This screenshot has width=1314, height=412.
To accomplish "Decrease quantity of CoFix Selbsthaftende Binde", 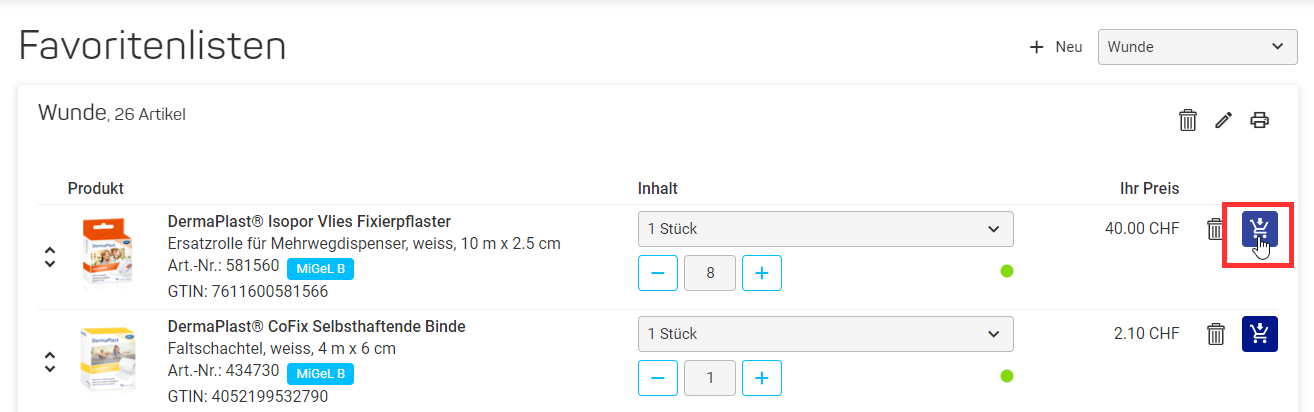I will click(x=658, y=377).
